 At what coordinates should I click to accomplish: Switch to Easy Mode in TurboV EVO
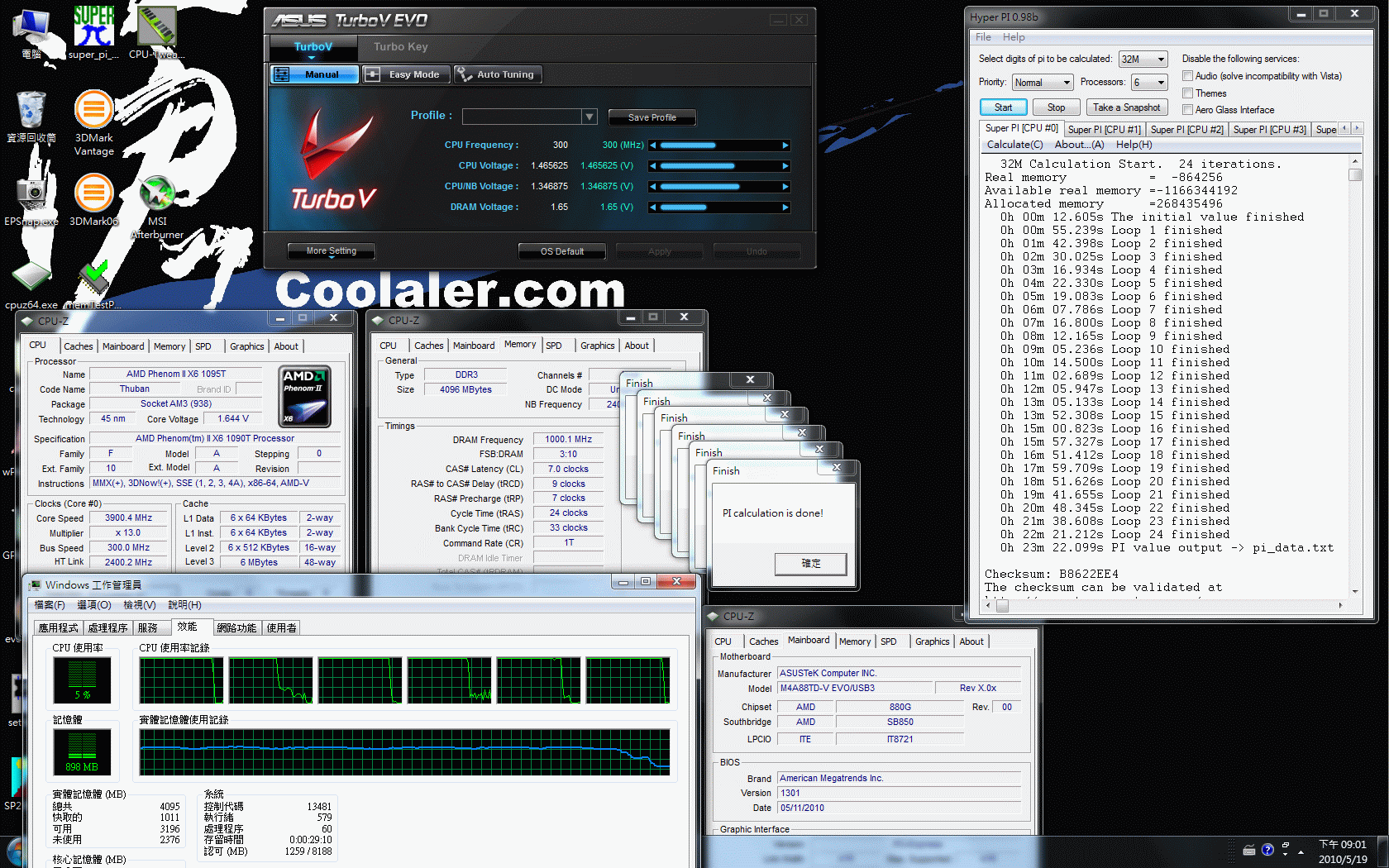(x=406, y=74)
